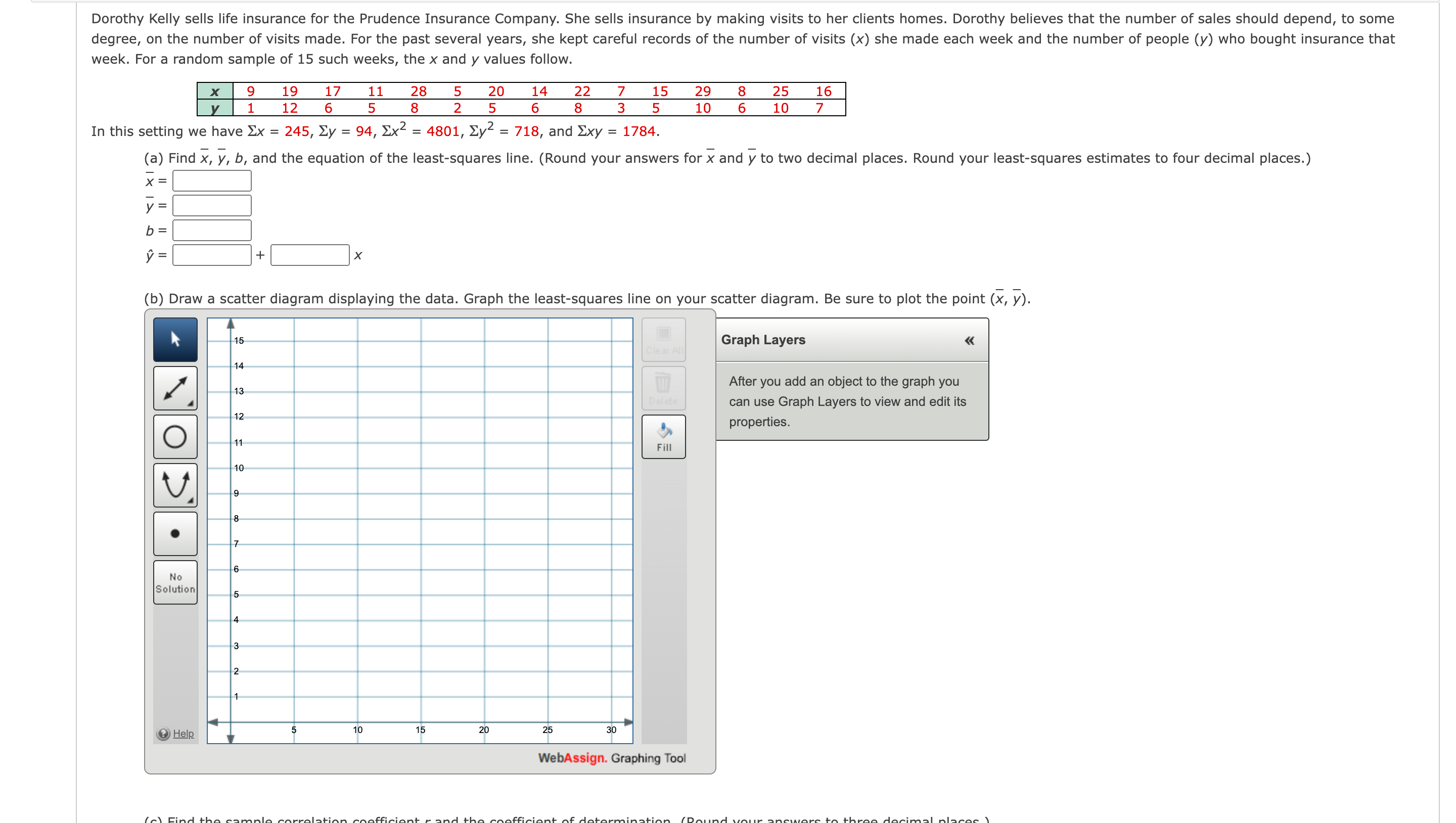Viewport: 1456px width, 823px height.
Task: Expand the line tool variant options triangle
Action: (192, 403)
